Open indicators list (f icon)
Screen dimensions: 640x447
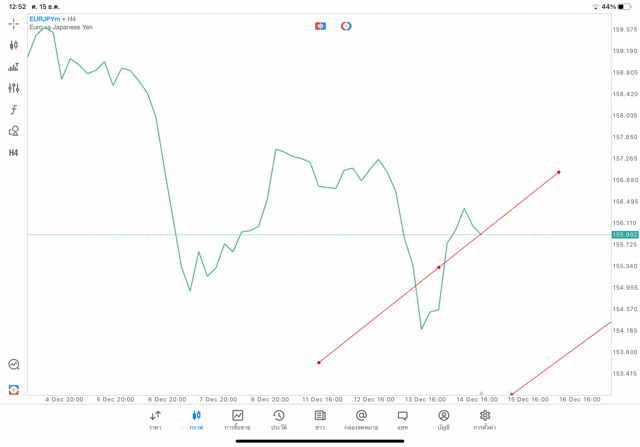[13, 110]
